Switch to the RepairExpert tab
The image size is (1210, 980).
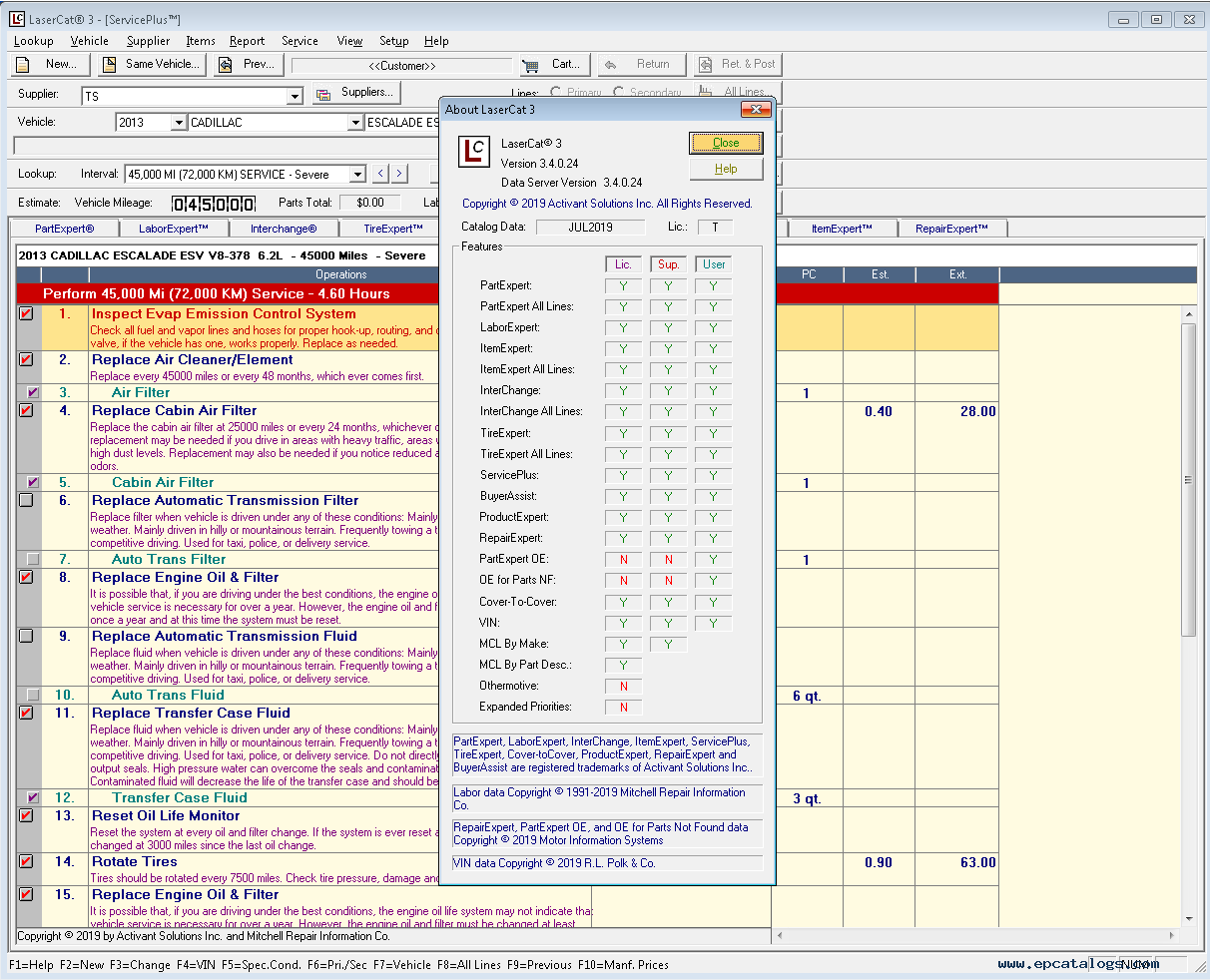[x=951, y=229]
